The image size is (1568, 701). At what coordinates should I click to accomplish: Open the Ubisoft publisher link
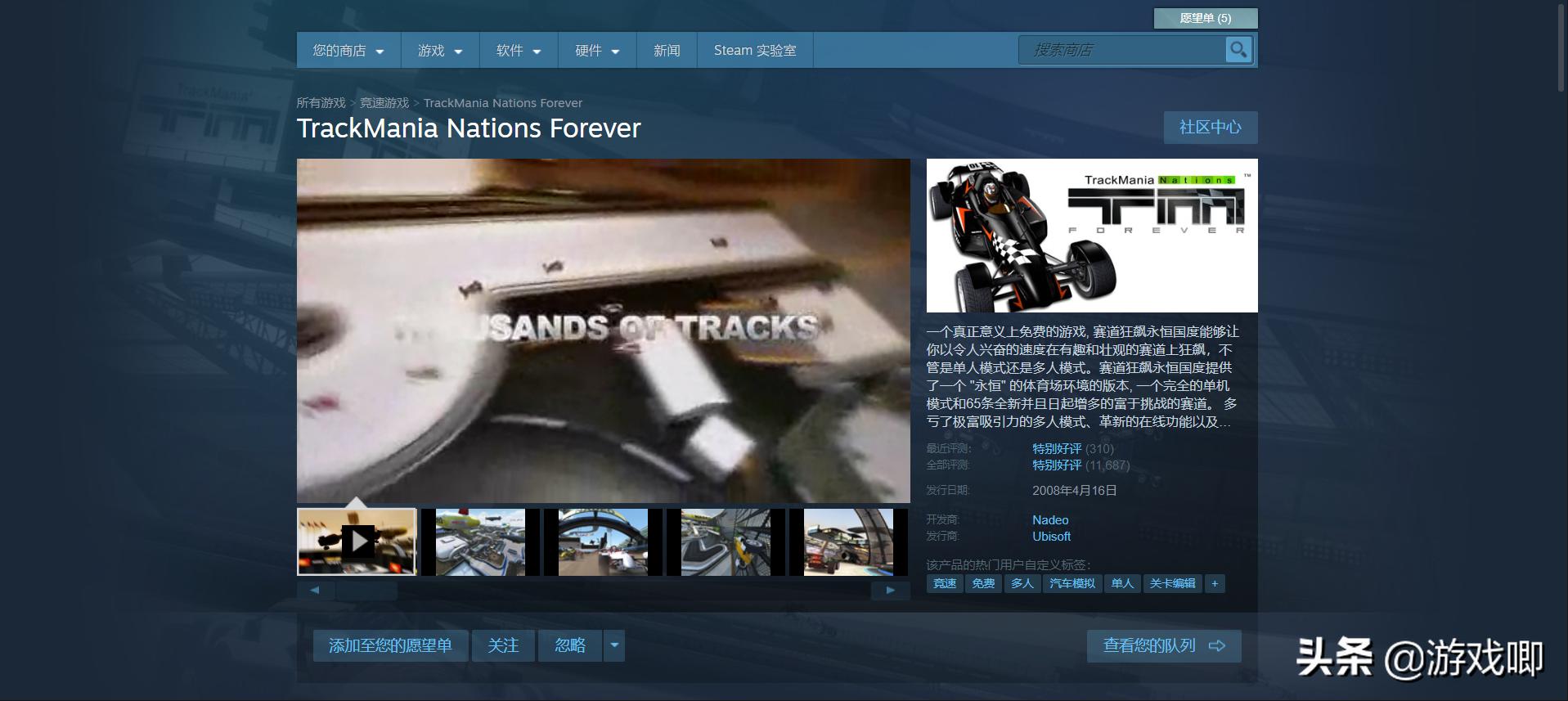(x=1051, y=537)
